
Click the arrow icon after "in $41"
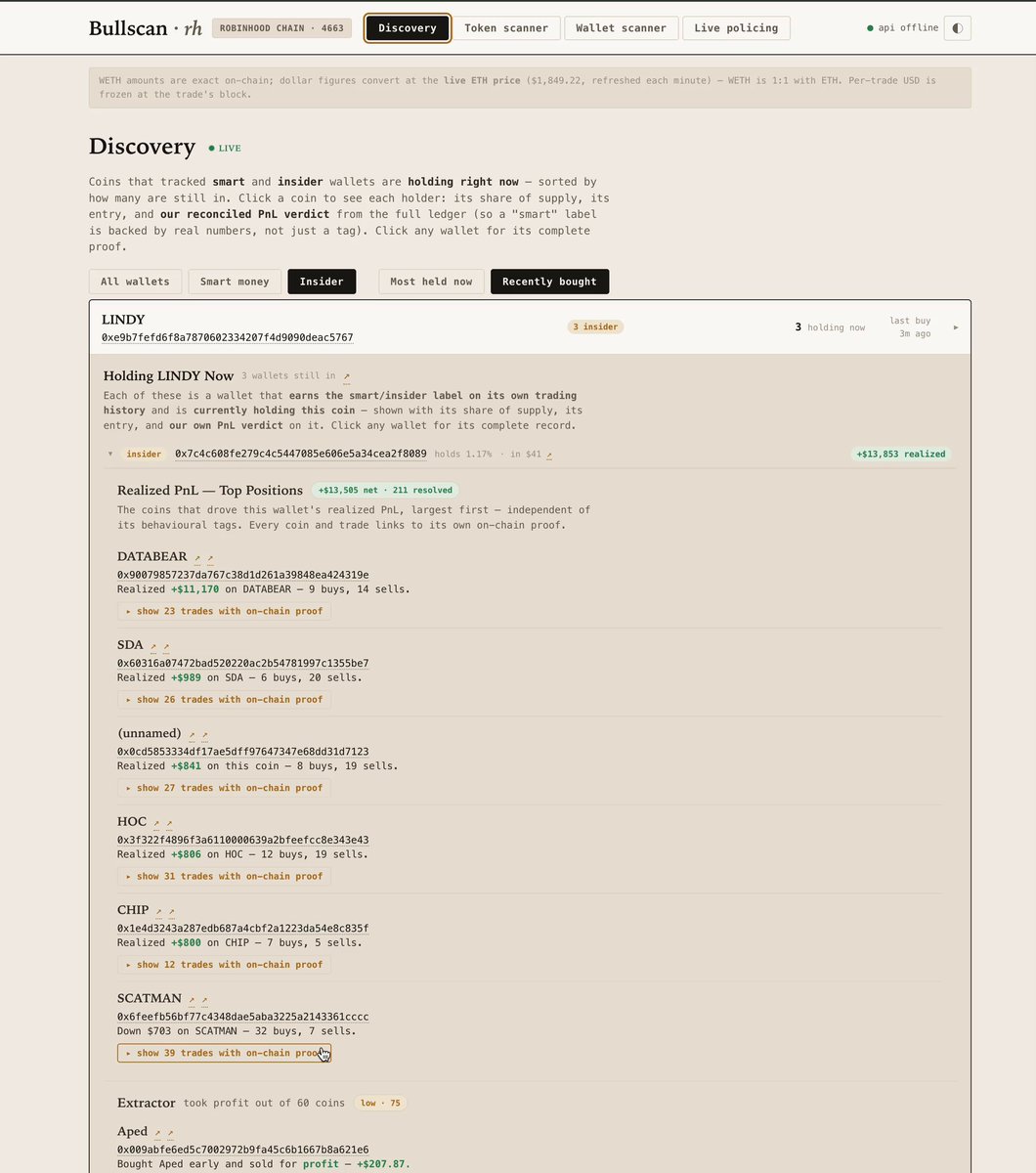click(x=549, y=455)
